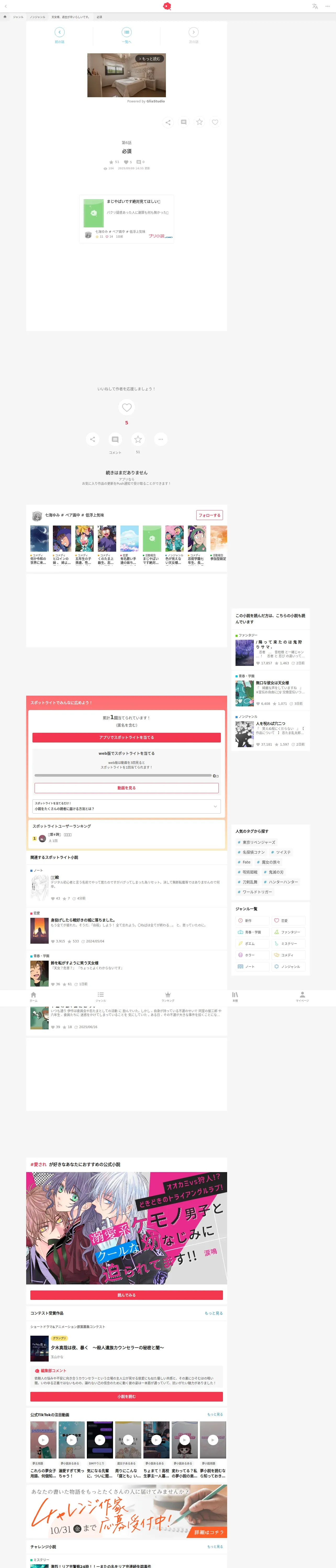
Task: Open コメント comment button
Action: [115, 439]
